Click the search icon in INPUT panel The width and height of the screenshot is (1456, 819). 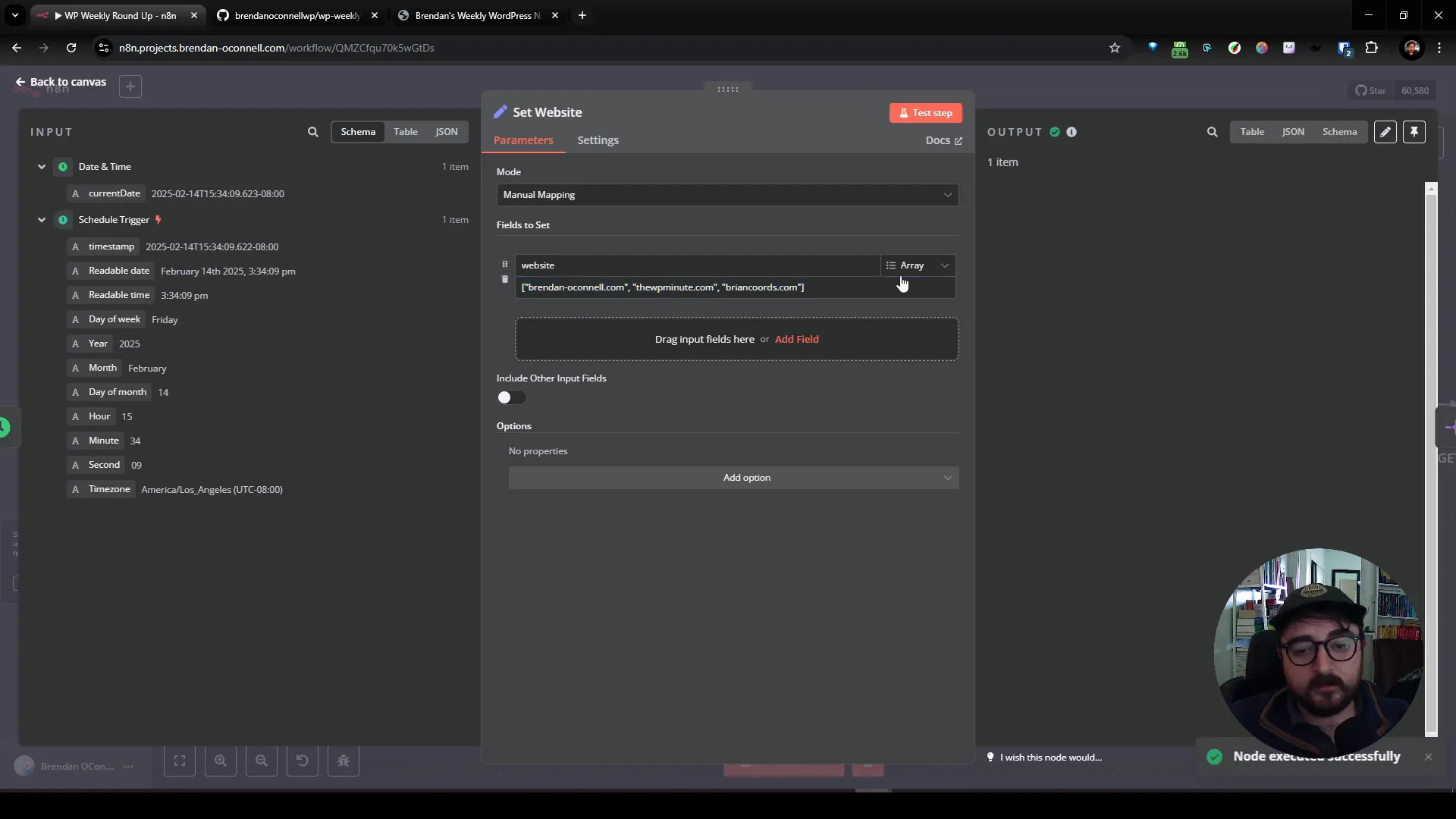click(313, 131)
